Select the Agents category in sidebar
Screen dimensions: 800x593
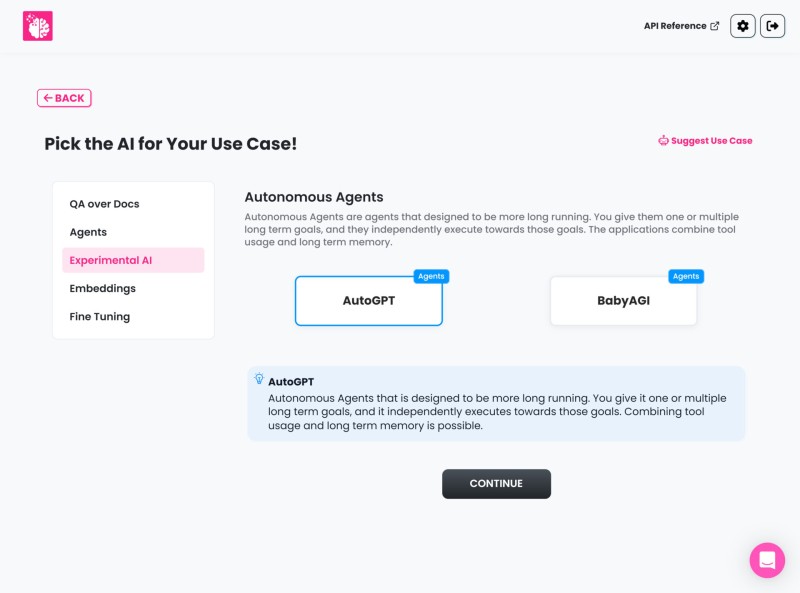133,232
